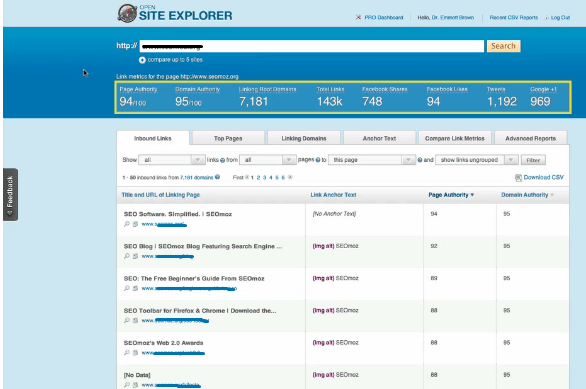Click the Linking Root Domains metric 7,181
586x389 pixels.
[x=254, y=102]
